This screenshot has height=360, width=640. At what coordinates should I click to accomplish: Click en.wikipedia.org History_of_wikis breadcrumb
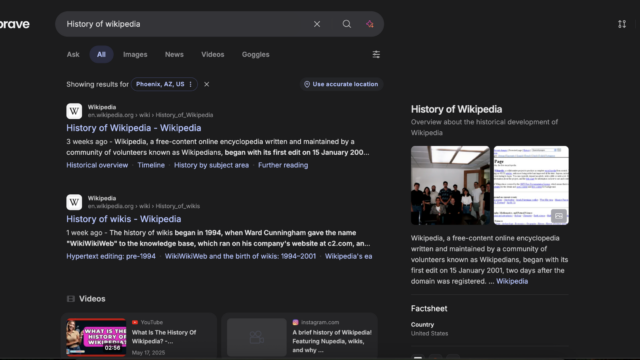(x=144, y=206)
